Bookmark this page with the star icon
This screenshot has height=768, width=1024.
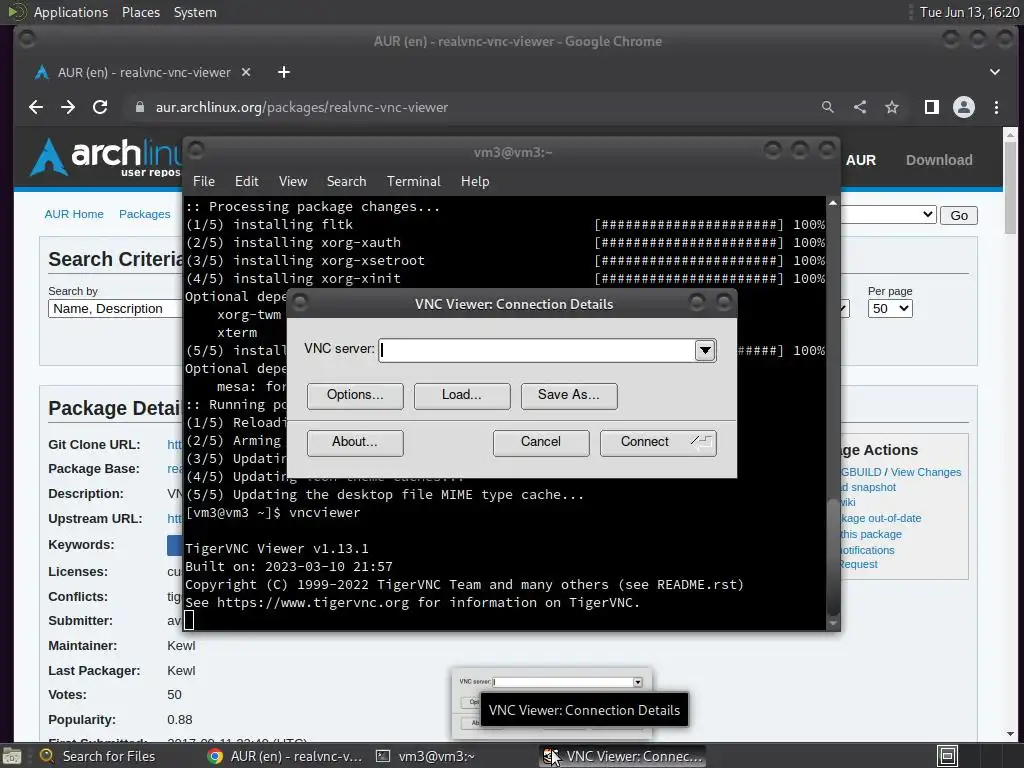892,107
